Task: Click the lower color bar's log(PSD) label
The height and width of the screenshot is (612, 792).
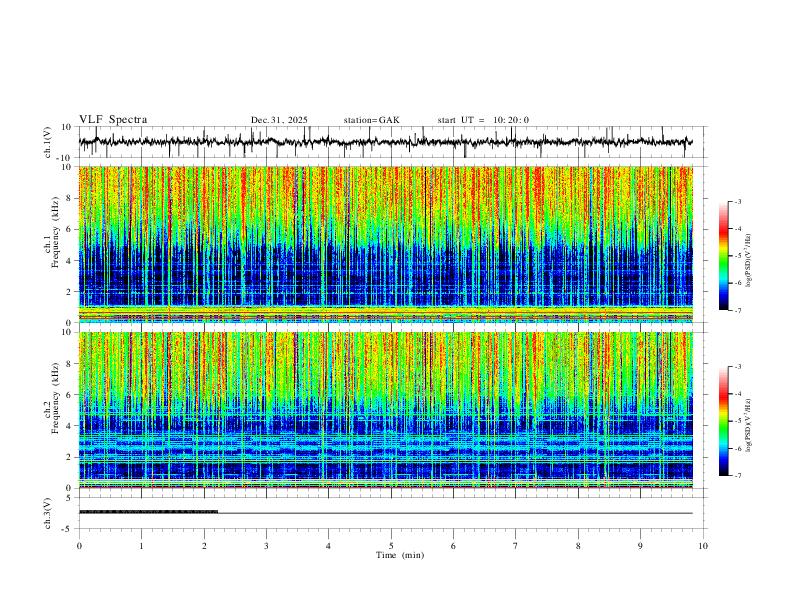Action: tap(749, 425)
